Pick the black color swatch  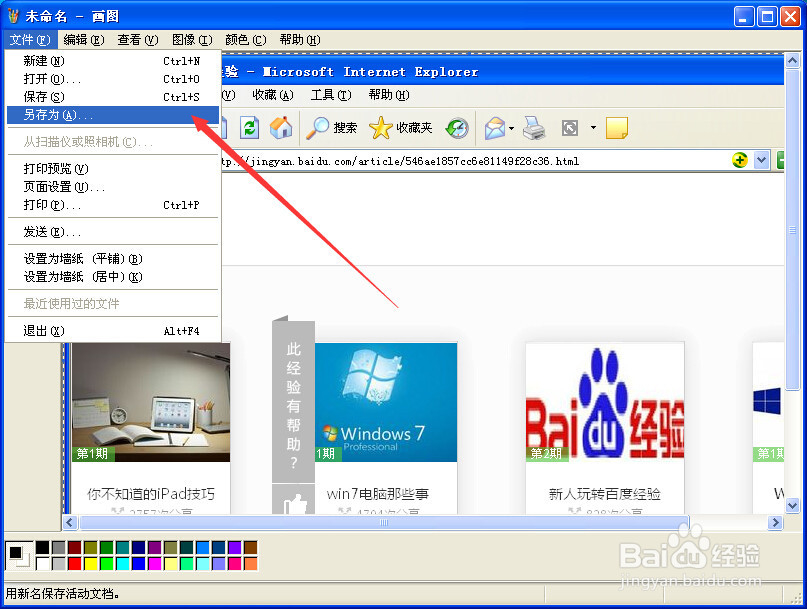click(x=43, y=547)
